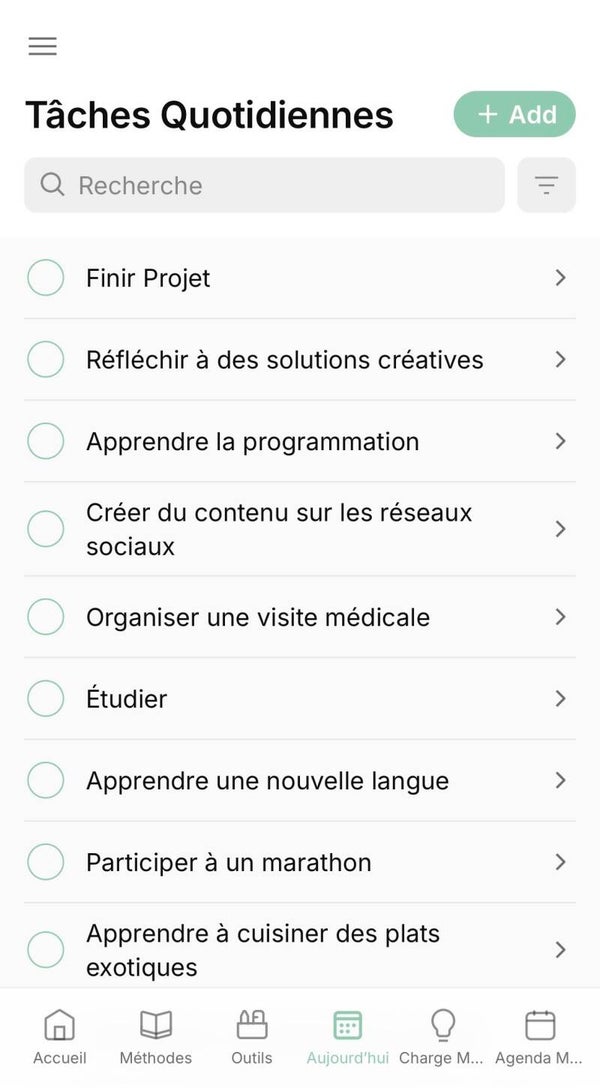600x1088 pixels.
Task: Check off the Étudier task
Action: click(x=45, y=698)
